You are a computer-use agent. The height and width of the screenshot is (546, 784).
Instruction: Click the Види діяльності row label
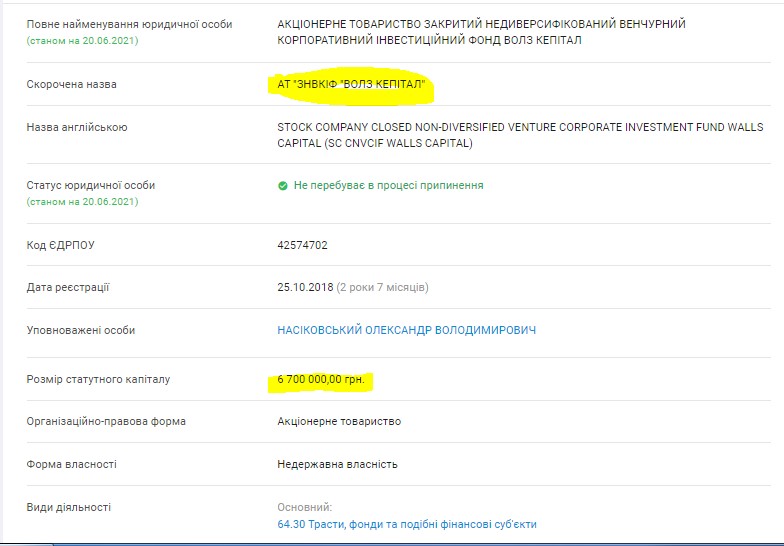[x=68, y=507]
